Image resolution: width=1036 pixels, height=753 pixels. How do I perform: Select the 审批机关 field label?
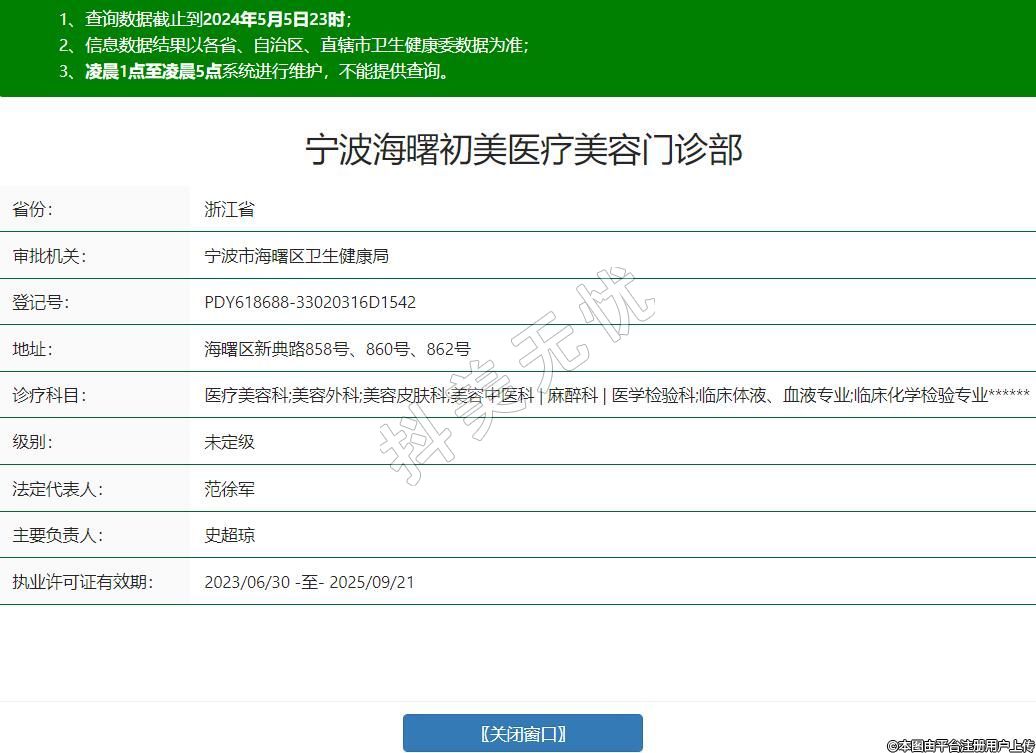click(x=49, y=256)
